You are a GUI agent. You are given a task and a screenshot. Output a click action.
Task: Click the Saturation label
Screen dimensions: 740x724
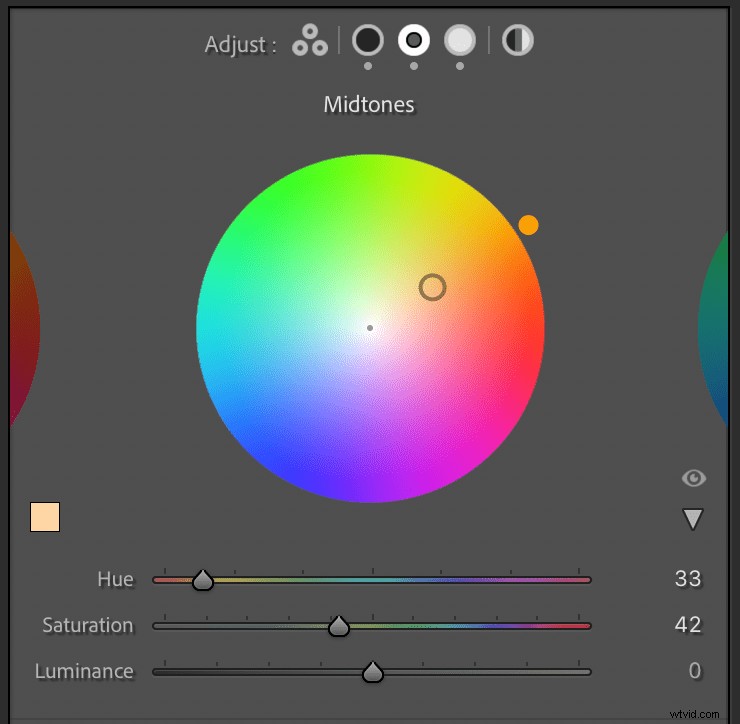point(88,625)
